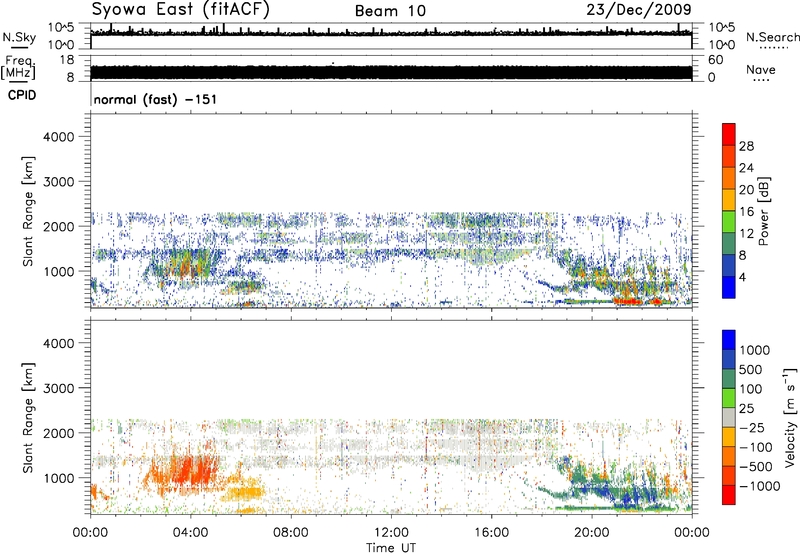Click the 'CPID' label
800x554 pixels.
click(x=22, y=95)
